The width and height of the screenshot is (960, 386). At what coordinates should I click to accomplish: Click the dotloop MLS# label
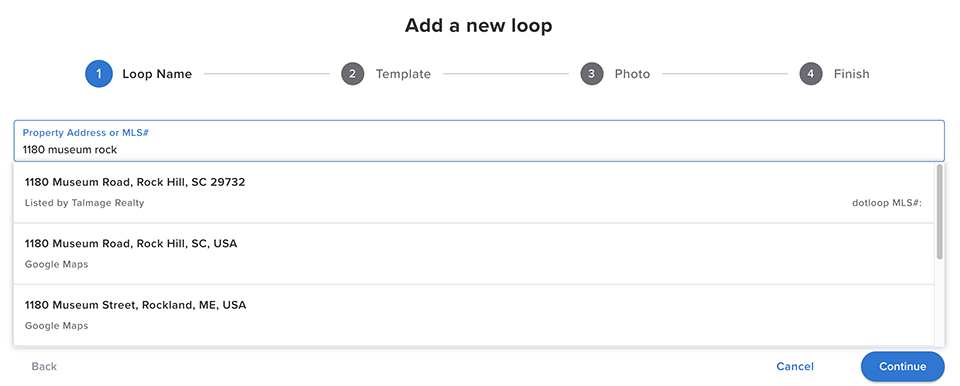pos(887,203)
